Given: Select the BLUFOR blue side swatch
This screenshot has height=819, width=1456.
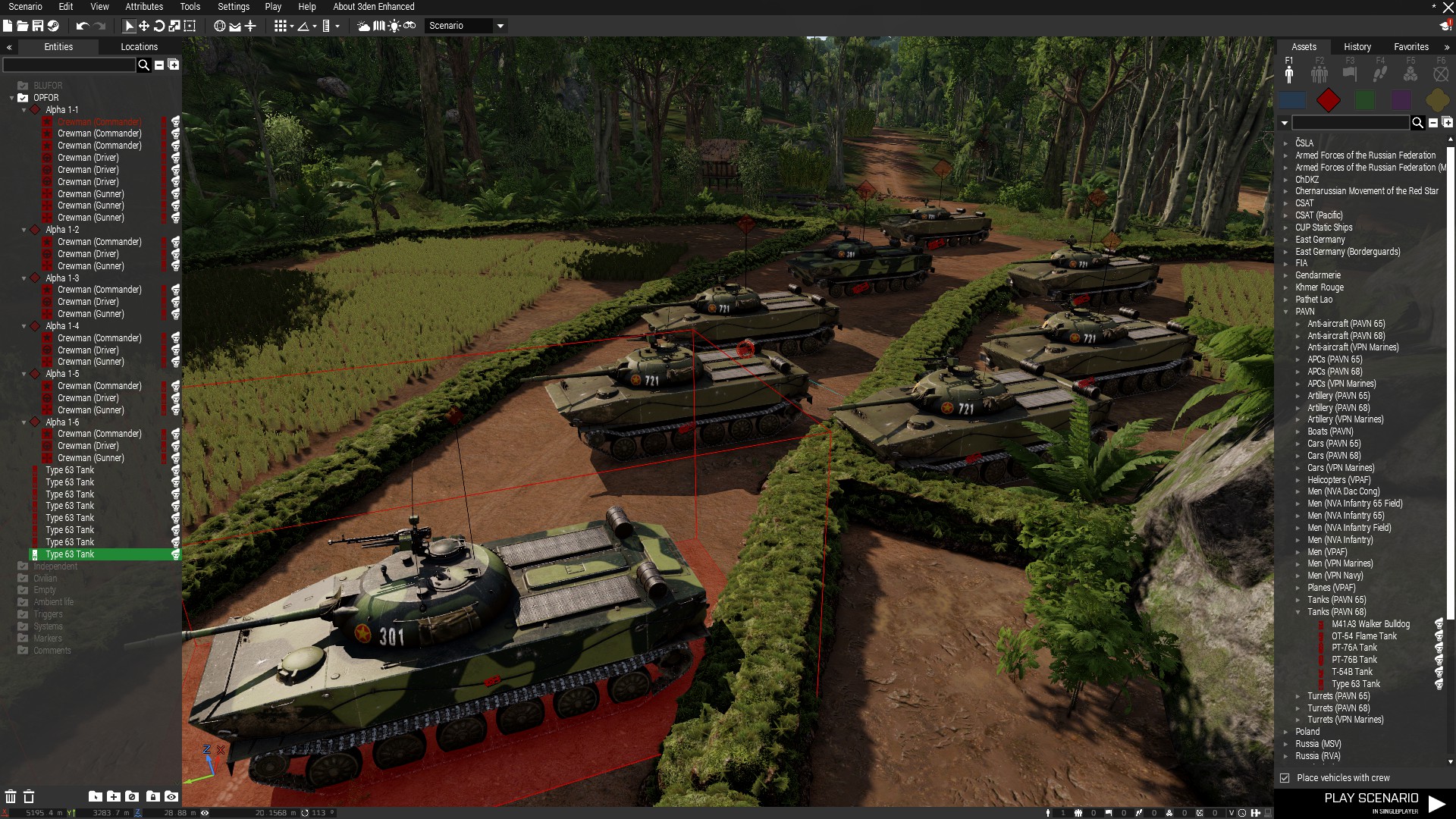Looking at the screenshot, I should pyautogui.click(x=1292, y=100).
